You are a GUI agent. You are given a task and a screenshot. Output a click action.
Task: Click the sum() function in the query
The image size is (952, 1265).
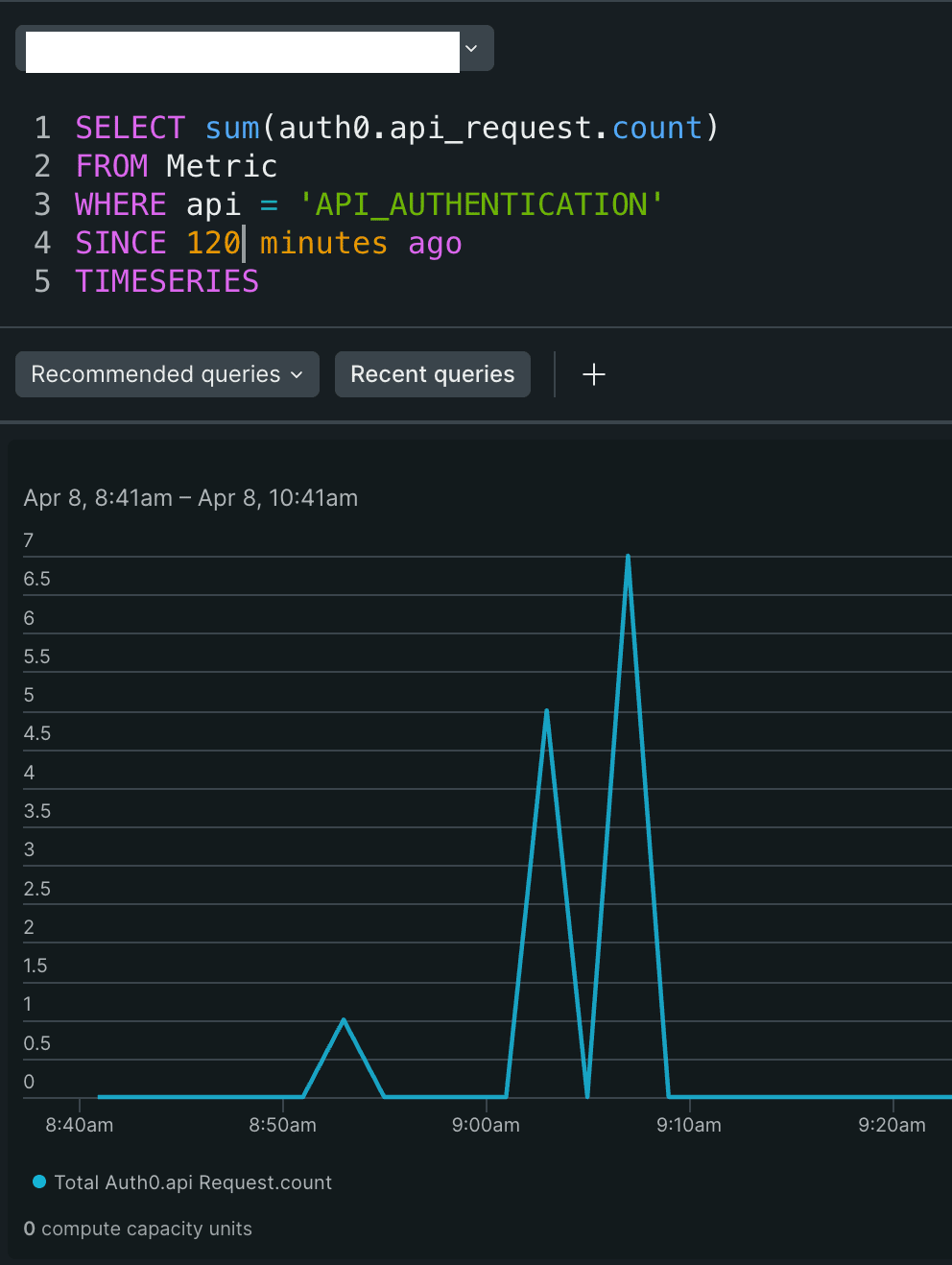232,127
